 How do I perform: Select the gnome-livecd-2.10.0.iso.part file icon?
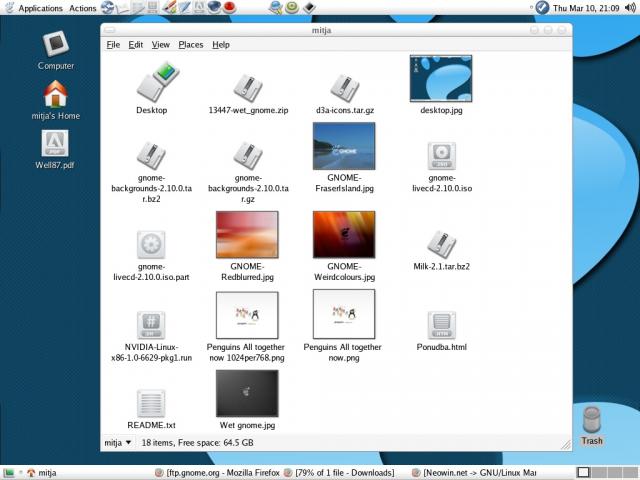click(151, 244)
